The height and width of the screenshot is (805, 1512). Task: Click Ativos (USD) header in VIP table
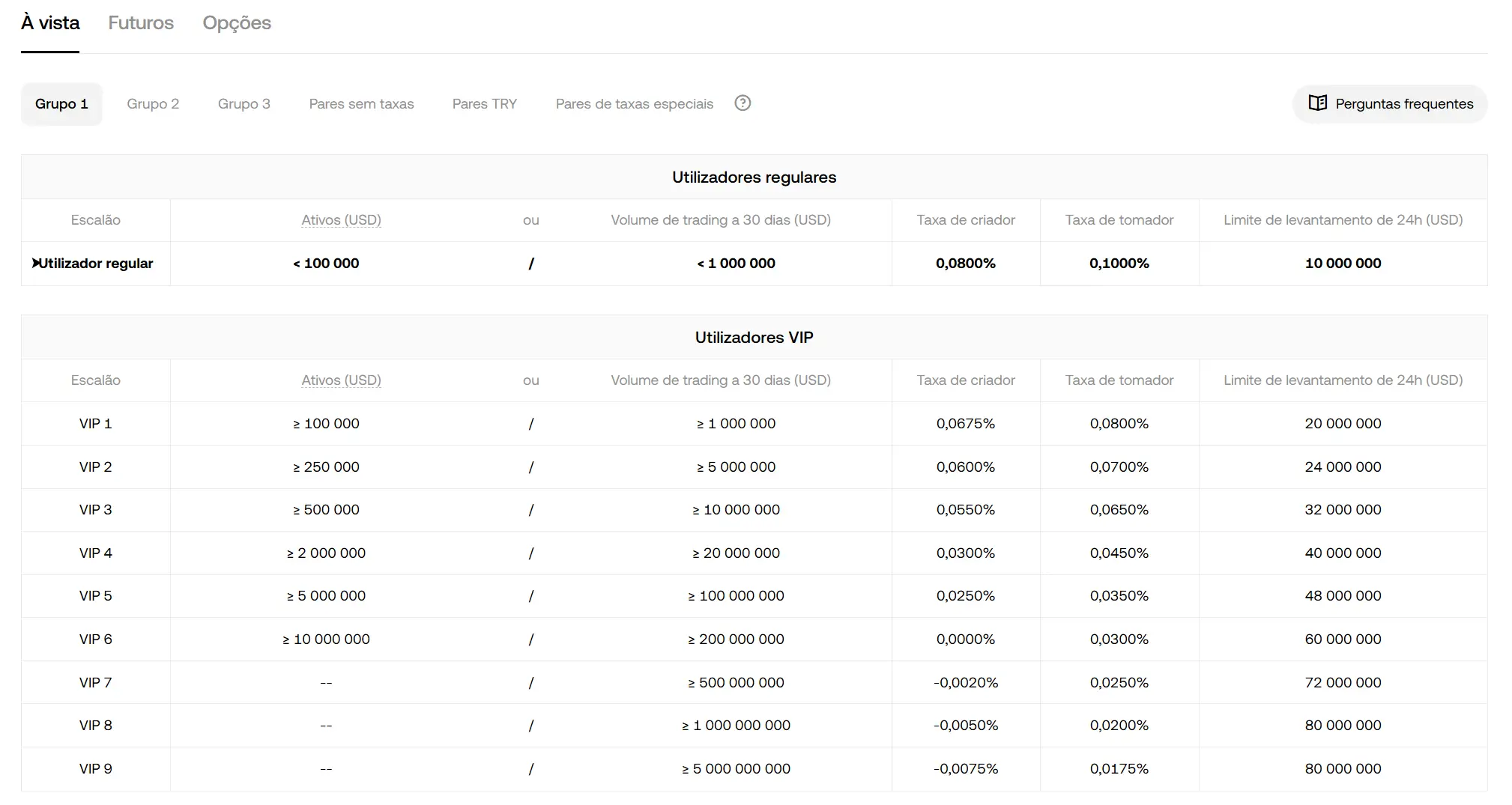point(341,380)
